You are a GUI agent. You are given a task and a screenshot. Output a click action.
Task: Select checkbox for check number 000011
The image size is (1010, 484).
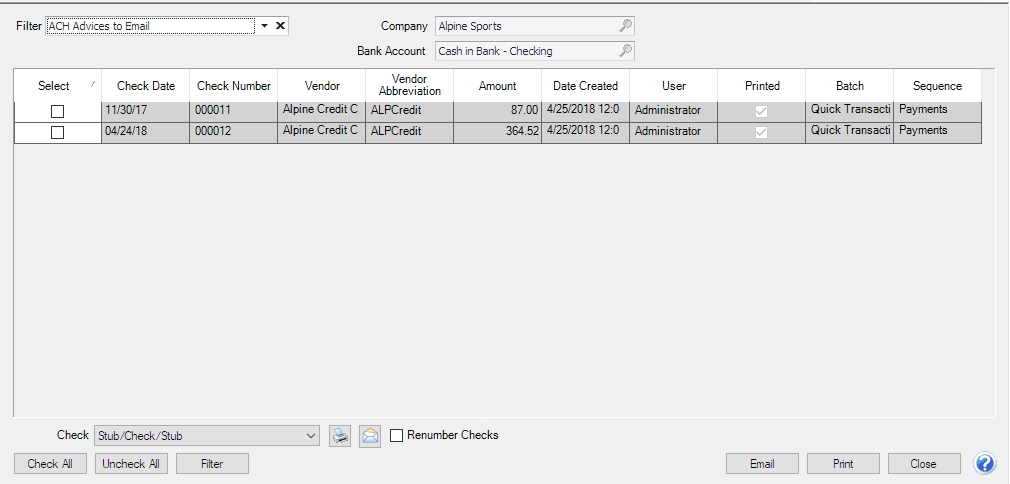(57, 110)
